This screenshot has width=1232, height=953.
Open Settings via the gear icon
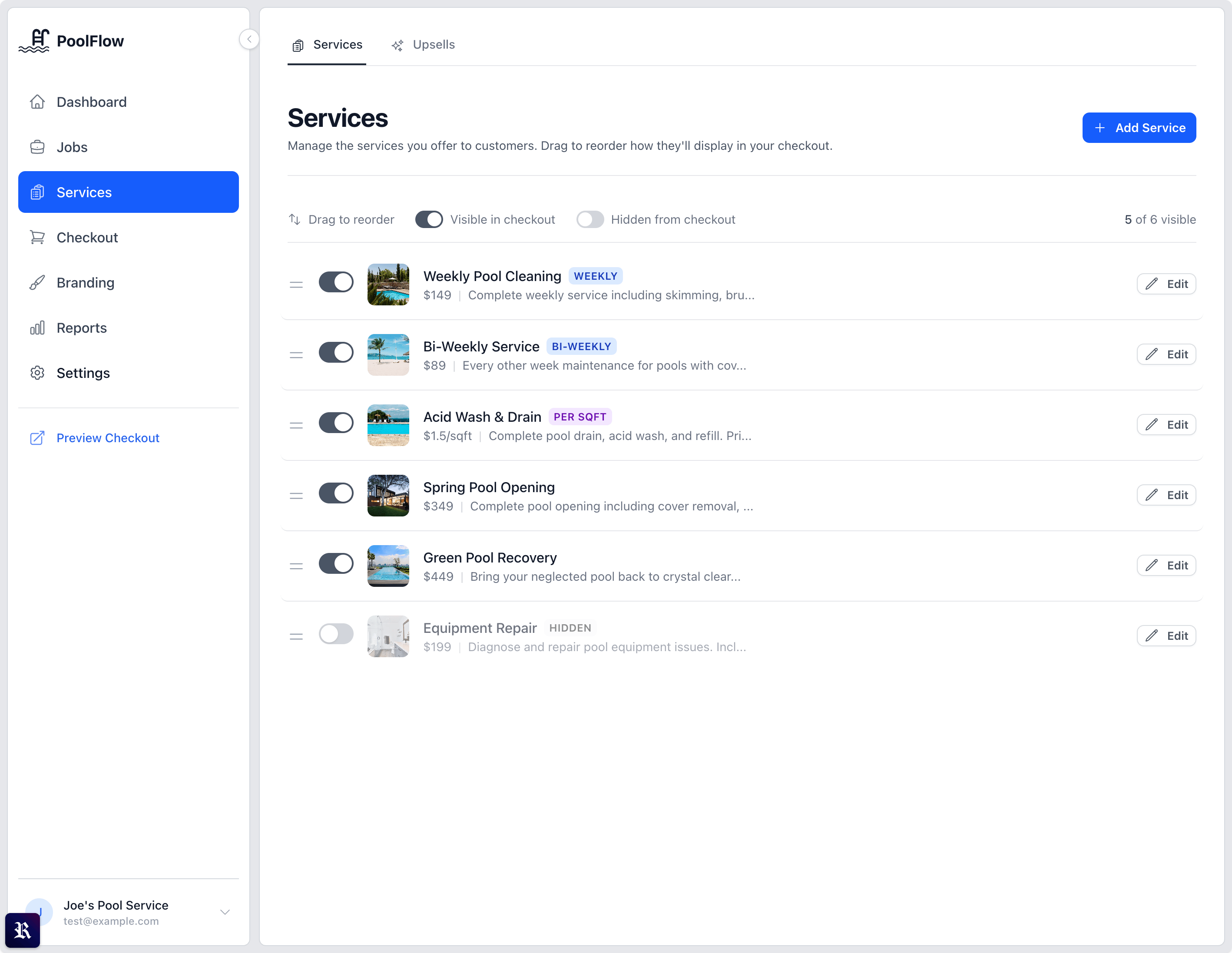point(37,373)
